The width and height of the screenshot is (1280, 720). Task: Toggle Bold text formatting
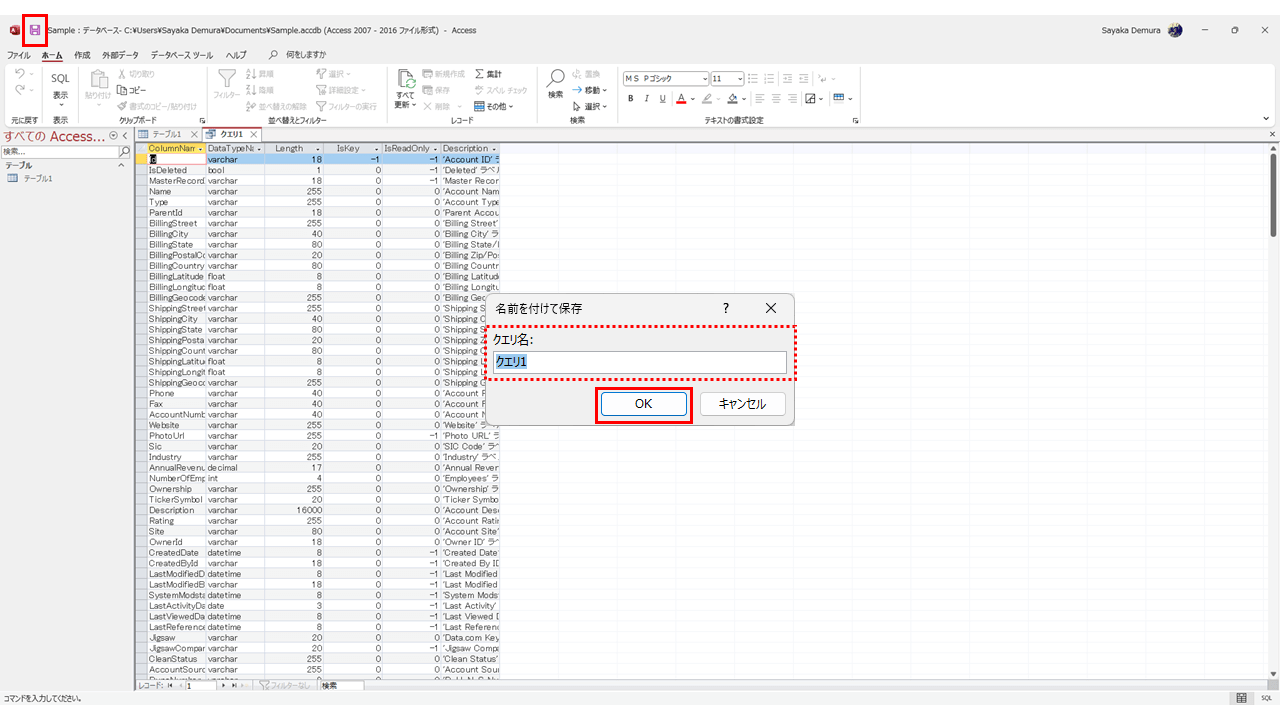coord(631,98)
